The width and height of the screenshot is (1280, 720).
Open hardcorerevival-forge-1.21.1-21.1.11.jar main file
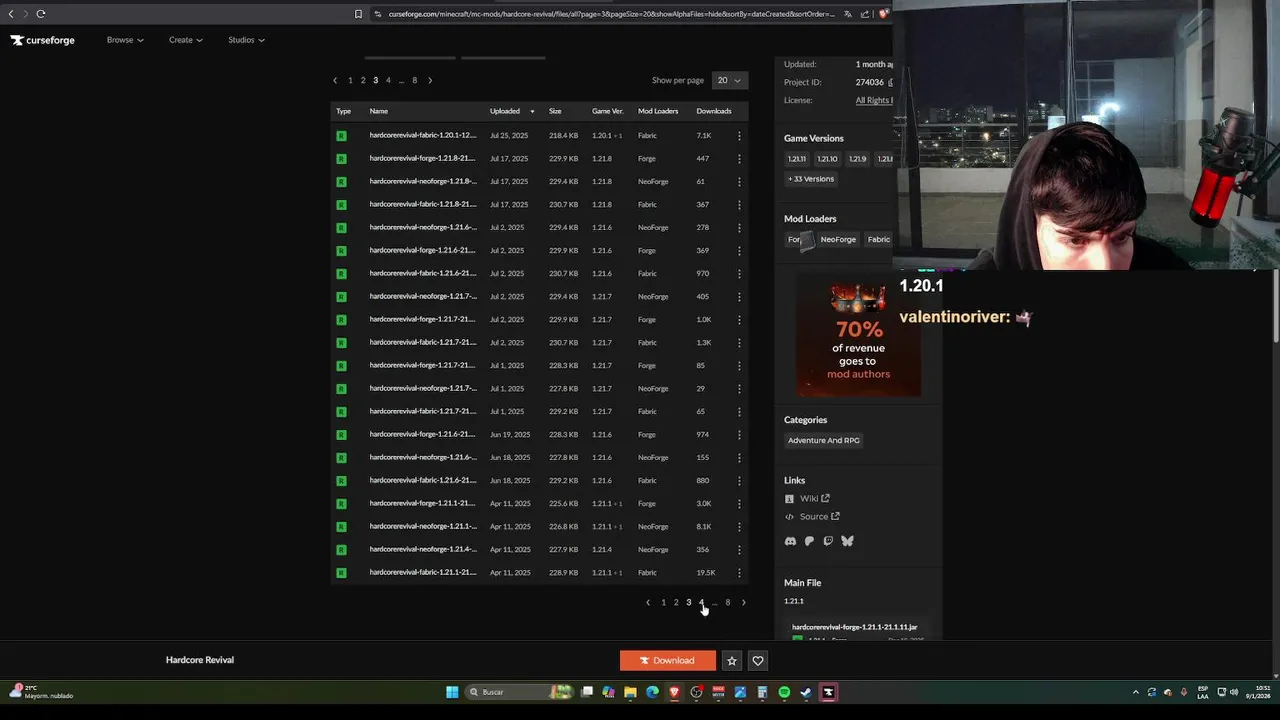pyautogui.click(x=855, y=627)
